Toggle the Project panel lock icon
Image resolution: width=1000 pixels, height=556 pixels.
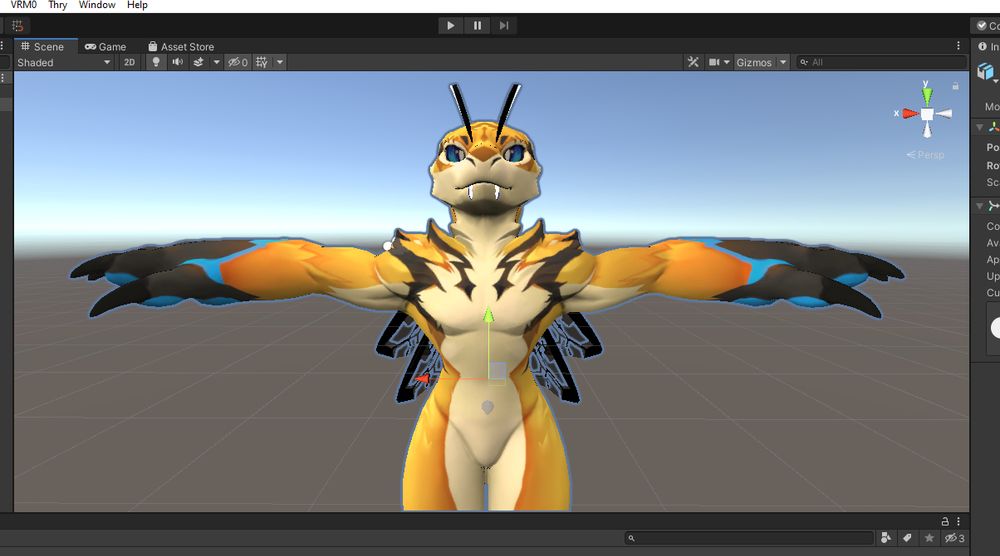tap(945, 521)
